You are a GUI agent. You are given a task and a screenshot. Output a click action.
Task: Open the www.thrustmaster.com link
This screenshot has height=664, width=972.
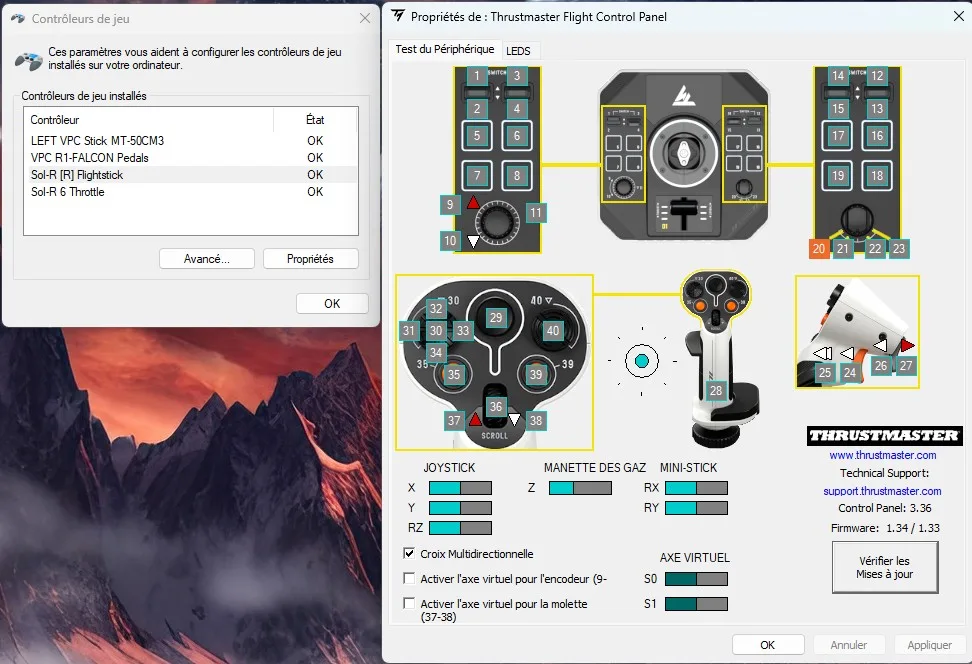click(x=883, y=455)
